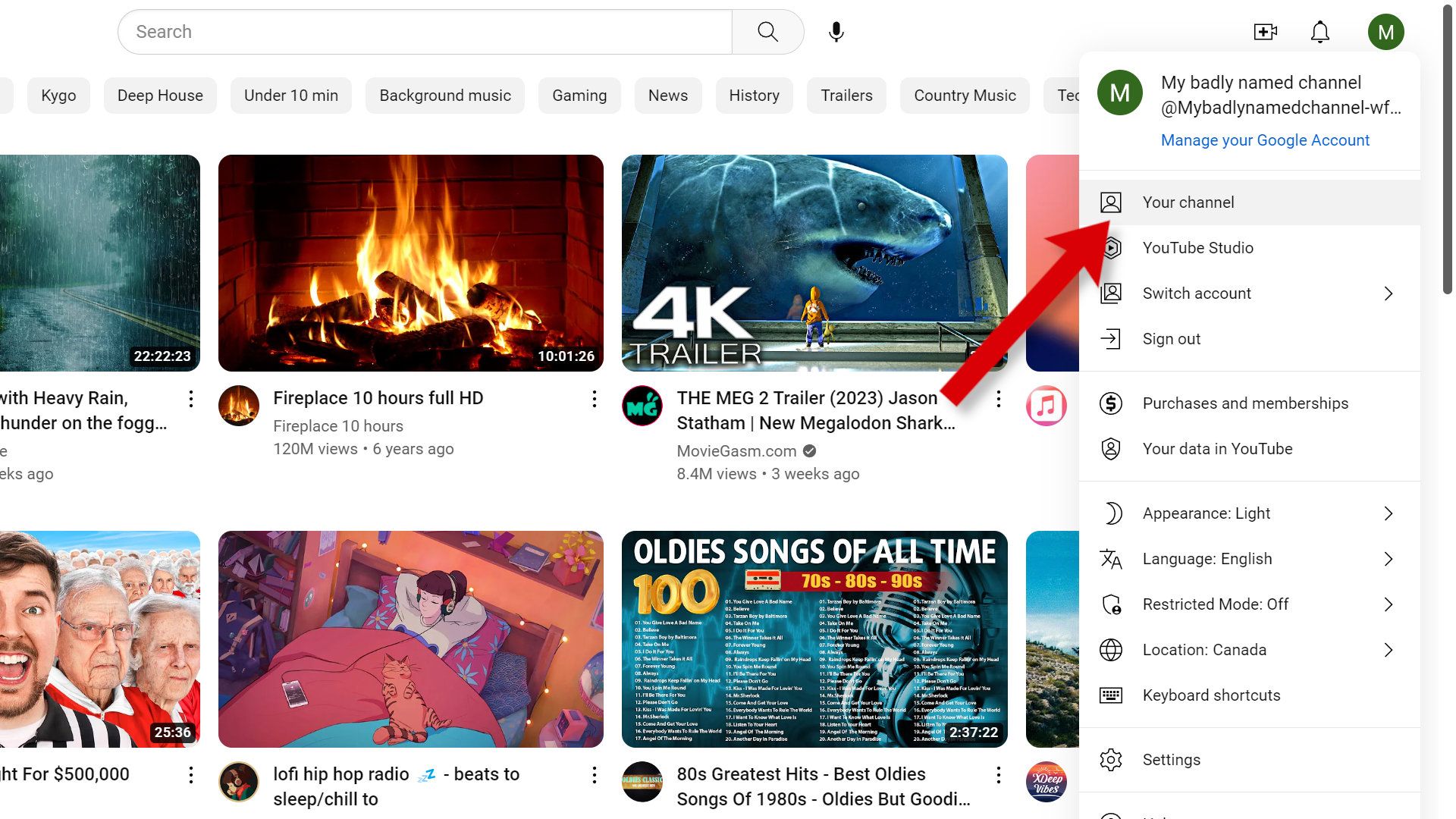Open Keyboard shortcuts from the menu
The height and width of the screenshot is (819, 1456).
point(1211,695)
